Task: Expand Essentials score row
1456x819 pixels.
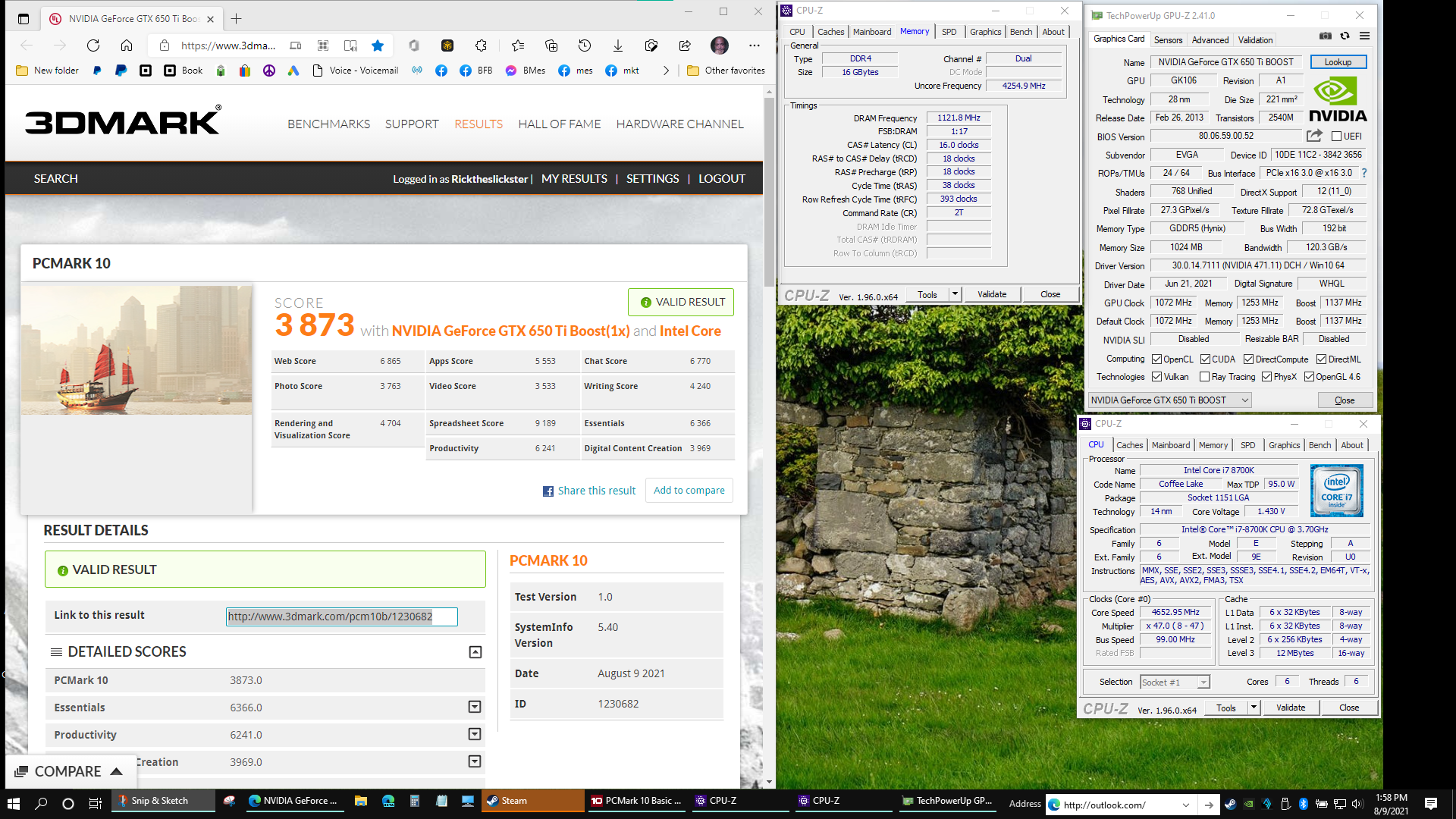Action: point(475,707)
